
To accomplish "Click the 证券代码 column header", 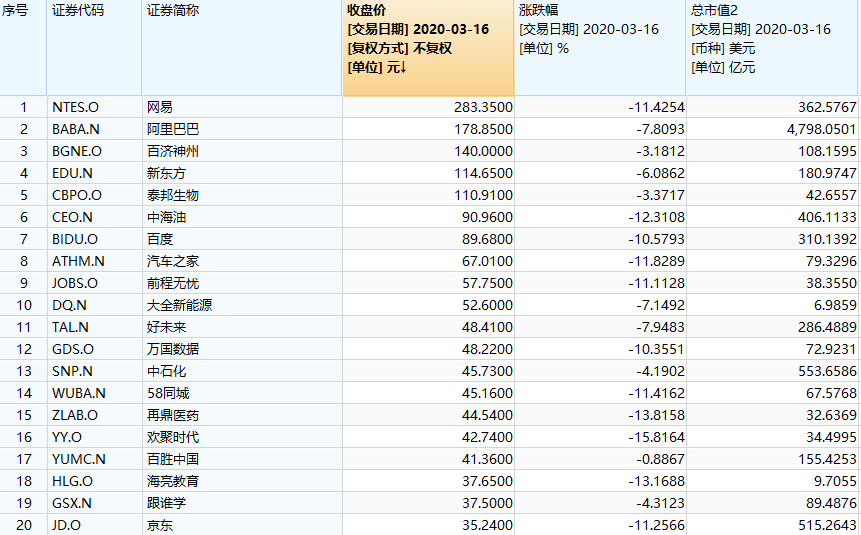I will (94, 48).
